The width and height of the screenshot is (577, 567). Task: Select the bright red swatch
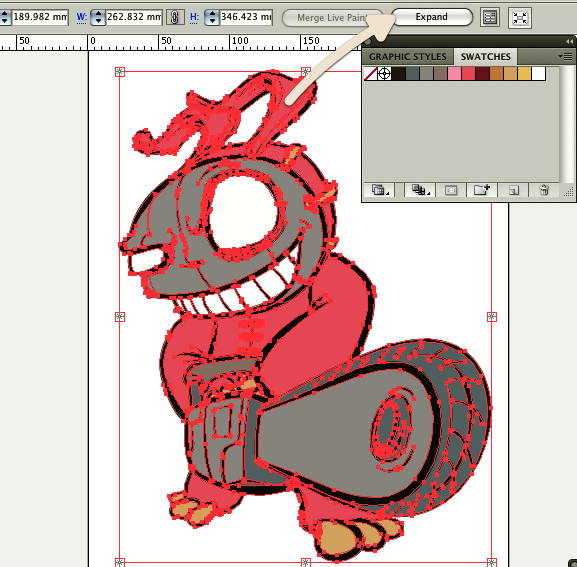468,74
